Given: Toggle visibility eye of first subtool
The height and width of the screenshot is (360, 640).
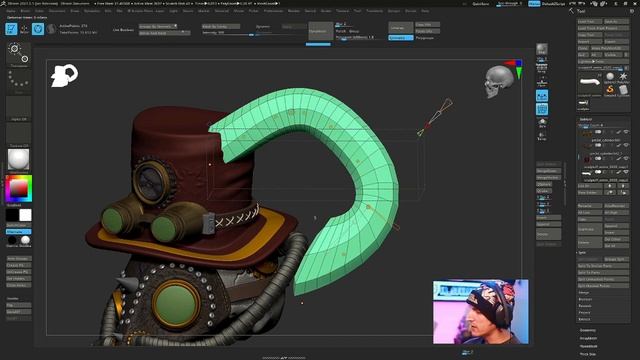Looking at the screenshot, I should point(626,132).
